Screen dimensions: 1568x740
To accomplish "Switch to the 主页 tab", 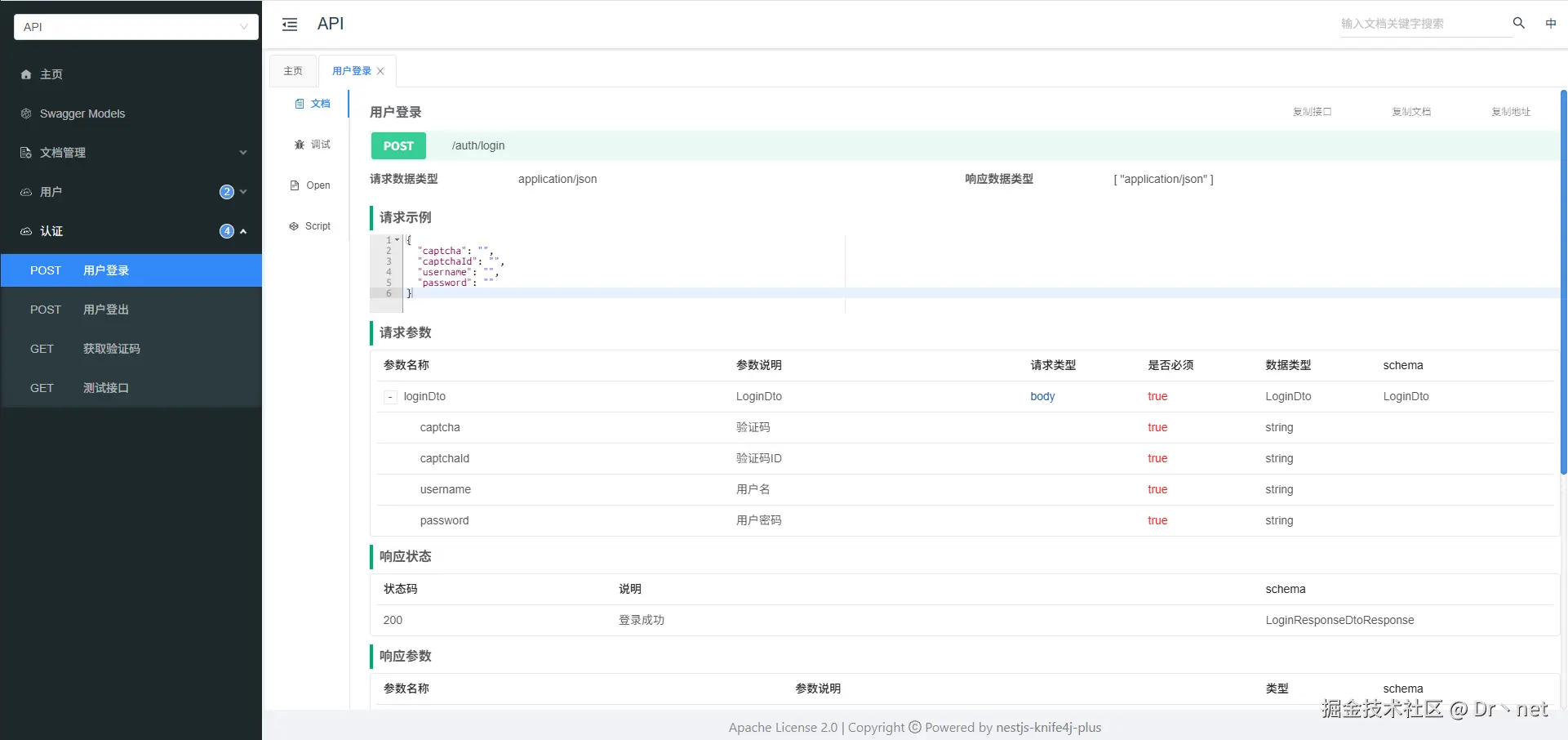I will [x=293, y=71].
